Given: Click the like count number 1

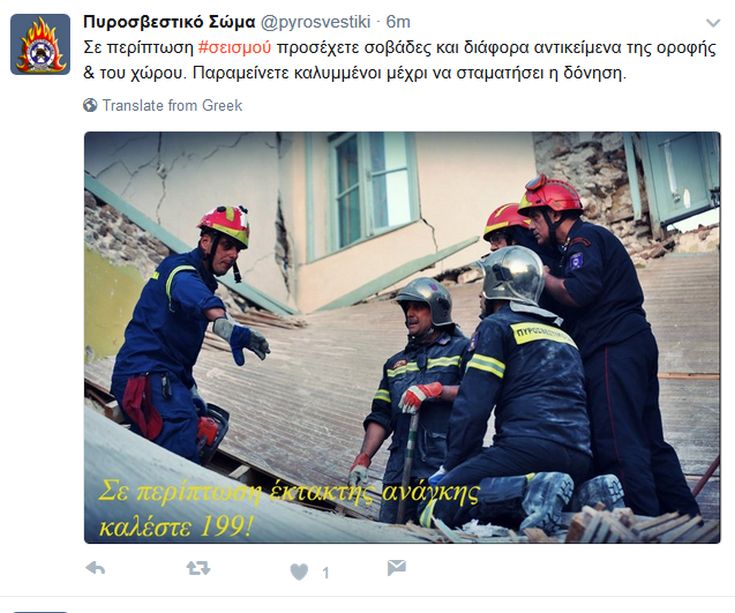Looking at the screenshot, I should (326, 573).
